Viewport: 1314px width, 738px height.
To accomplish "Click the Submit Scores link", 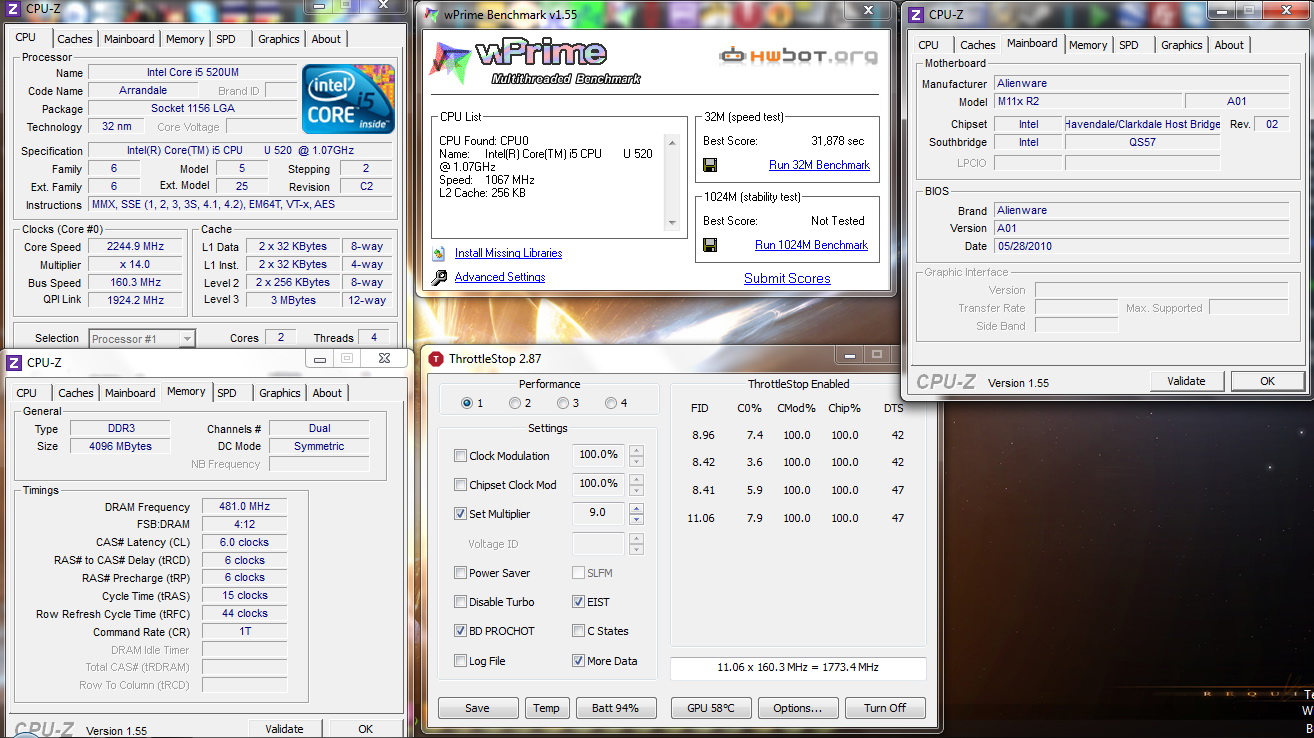I will point(787,279).
